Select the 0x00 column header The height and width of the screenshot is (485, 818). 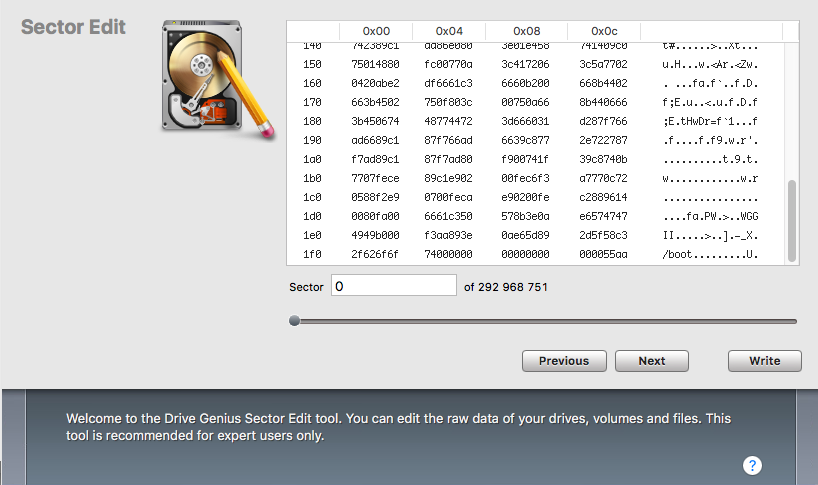375,31
